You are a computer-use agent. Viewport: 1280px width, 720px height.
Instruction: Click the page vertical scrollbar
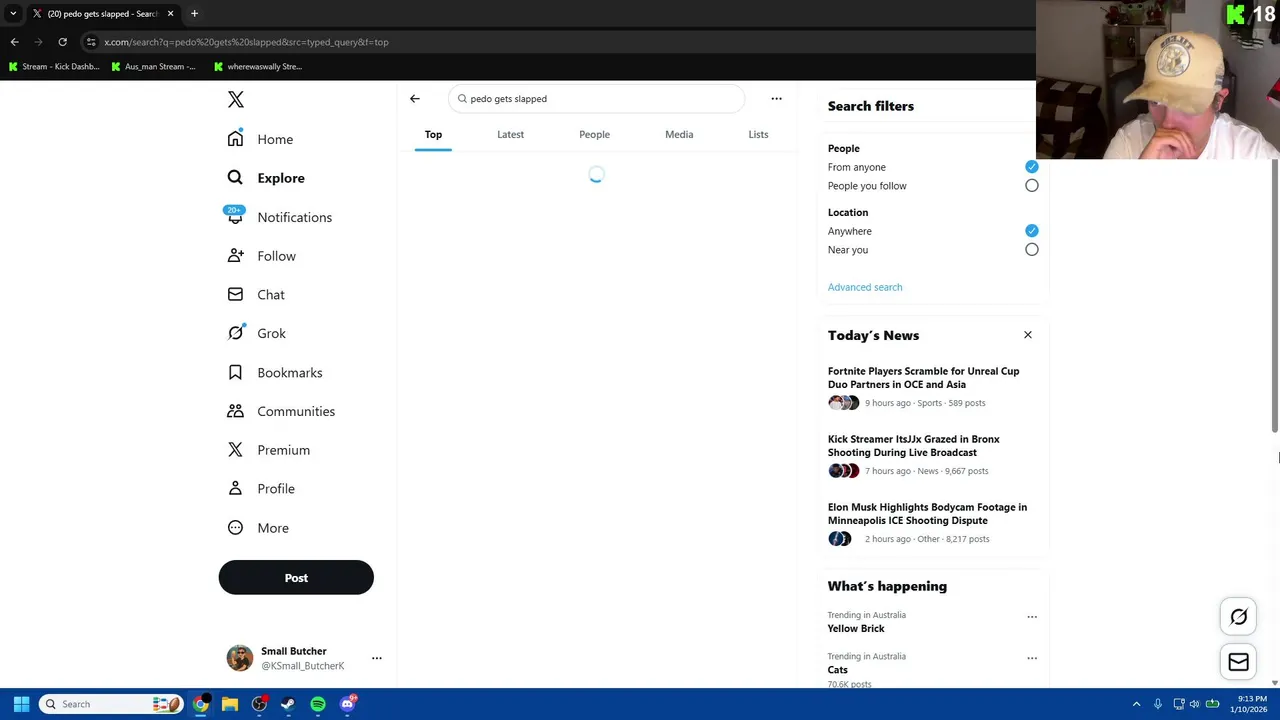[1275, 295]
